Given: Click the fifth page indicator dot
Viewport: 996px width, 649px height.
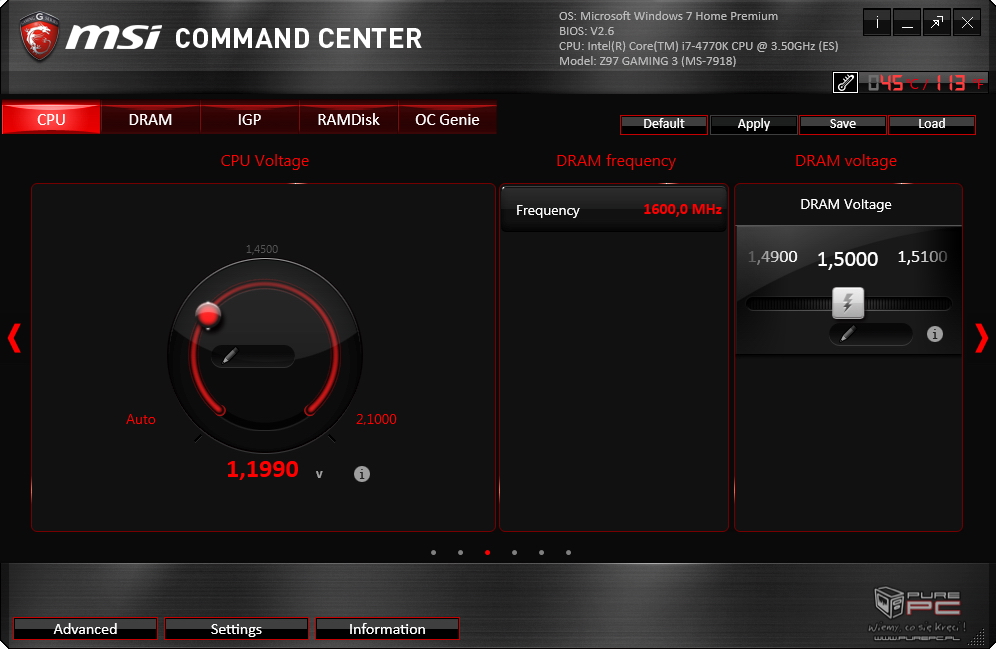Looking at the screenshot, I should (541, 552).
